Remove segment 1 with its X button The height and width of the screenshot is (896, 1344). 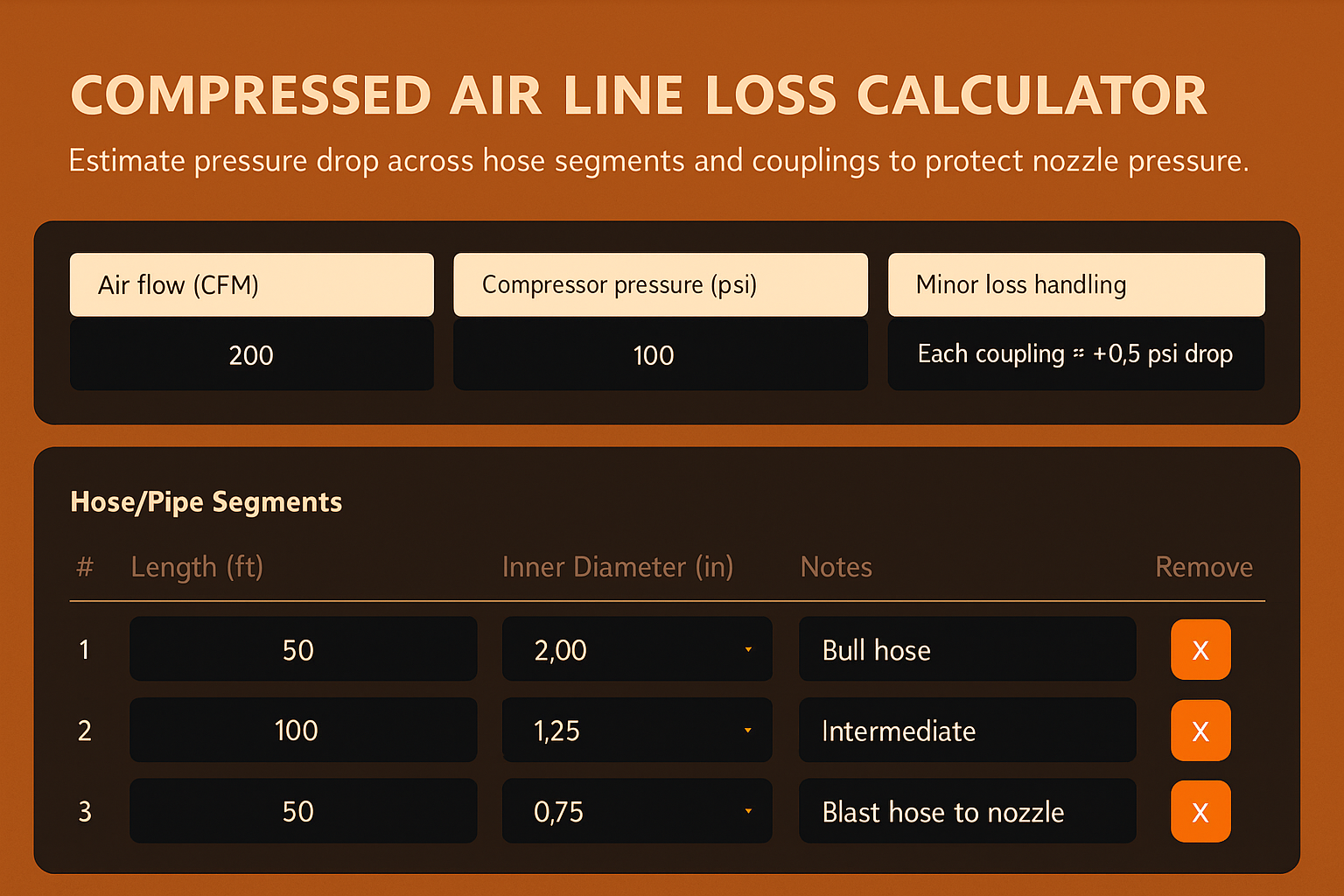tap(1200, 649)
